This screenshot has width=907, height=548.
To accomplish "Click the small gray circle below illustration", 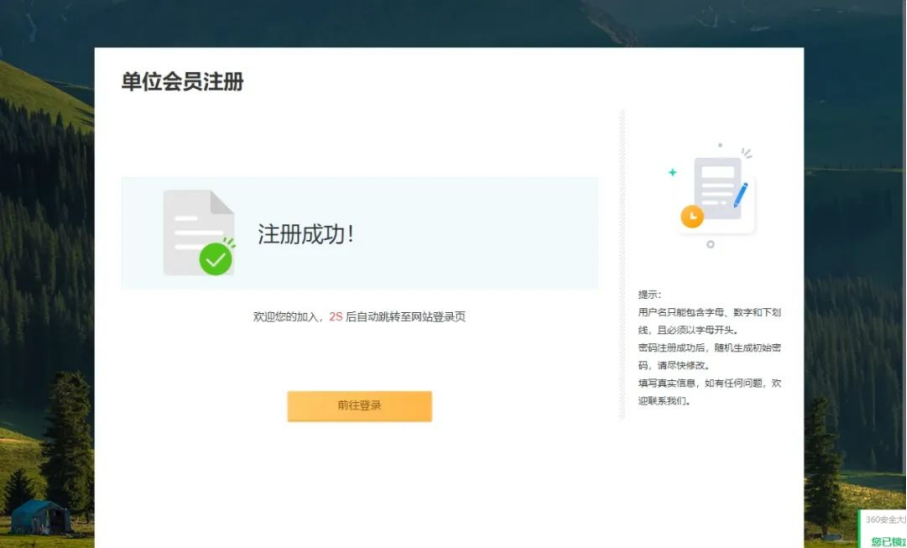I will [x=710, y=244].
